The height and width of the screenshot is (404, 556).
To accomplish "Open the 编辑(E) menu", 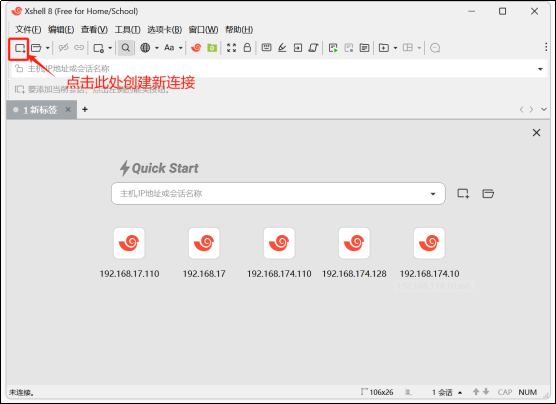I will [x=61, y=29].
